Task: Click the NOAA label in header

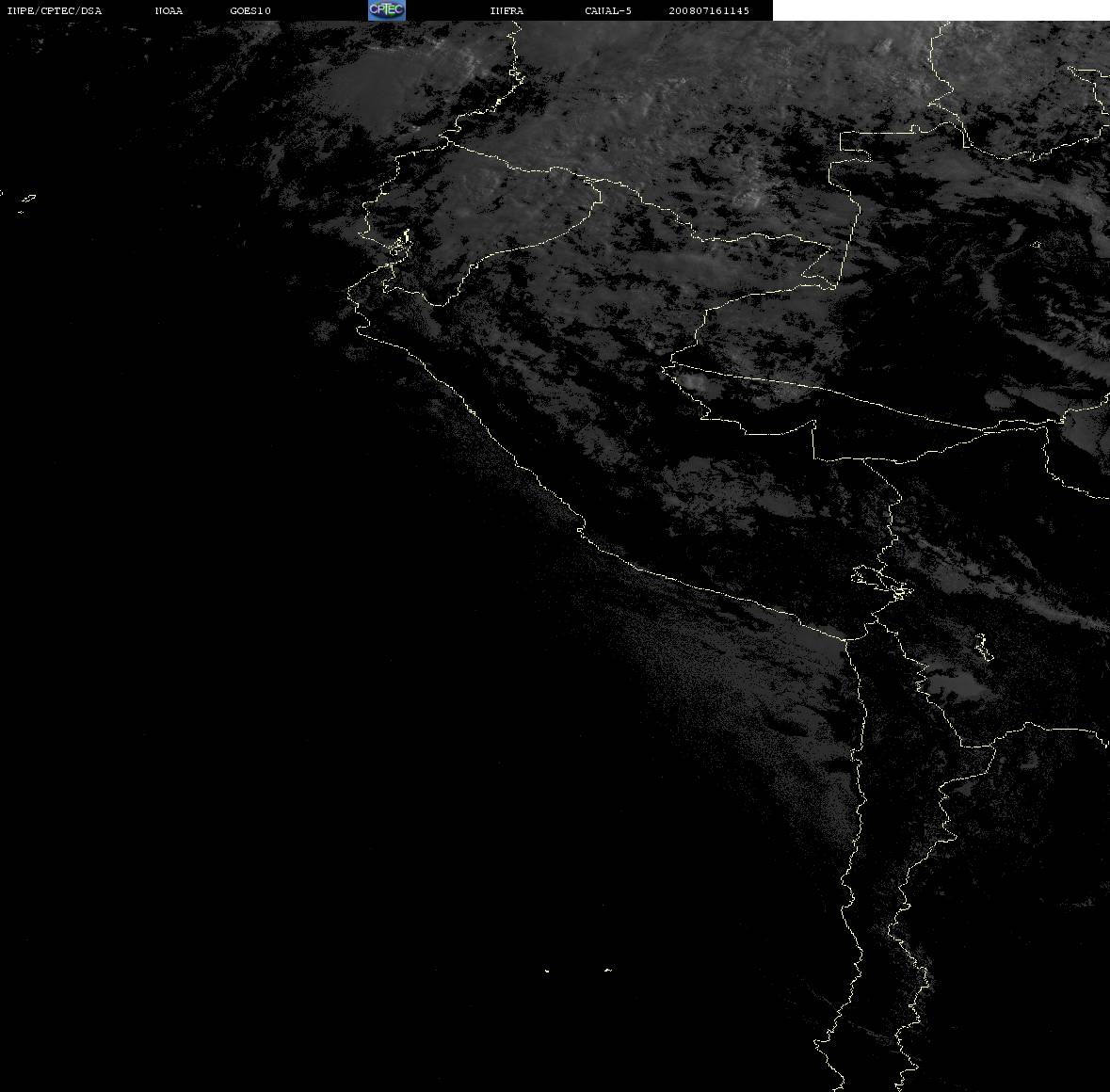Action: pyautogui.click(x=169, y=10)
